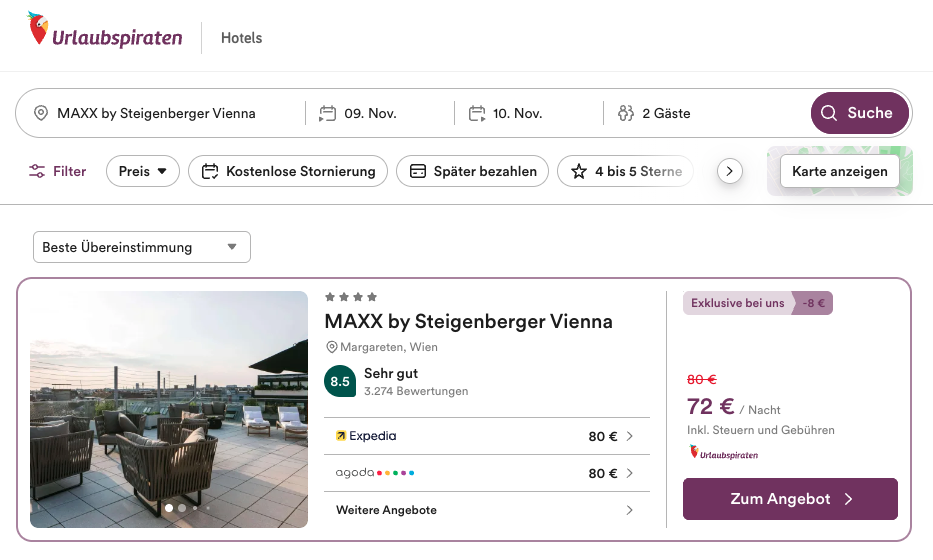Select the Expedia 80 € offer row
933x560 pixels.
tap(486, 436)
